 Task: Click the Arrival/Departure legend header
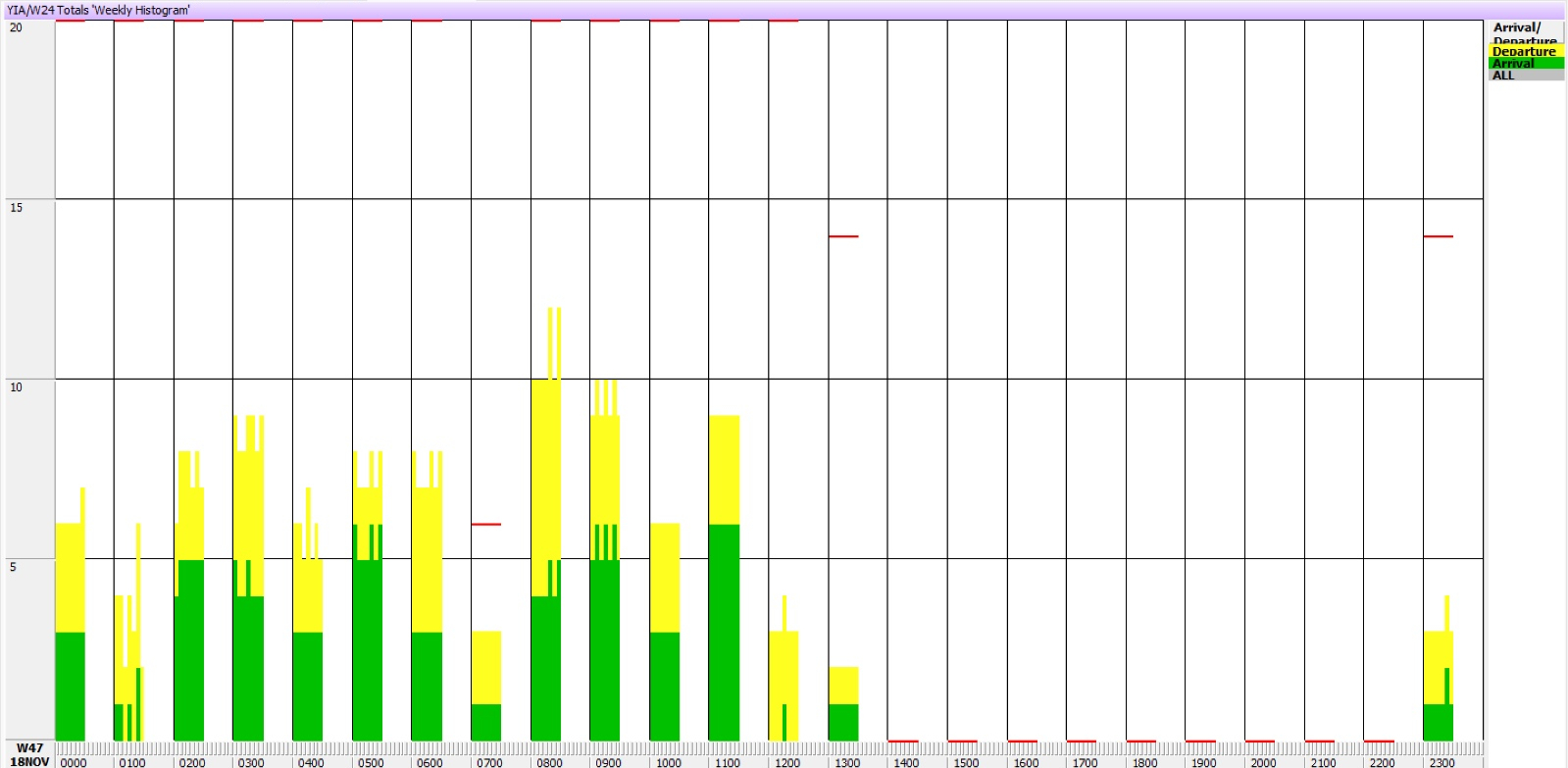[1516, 29]
